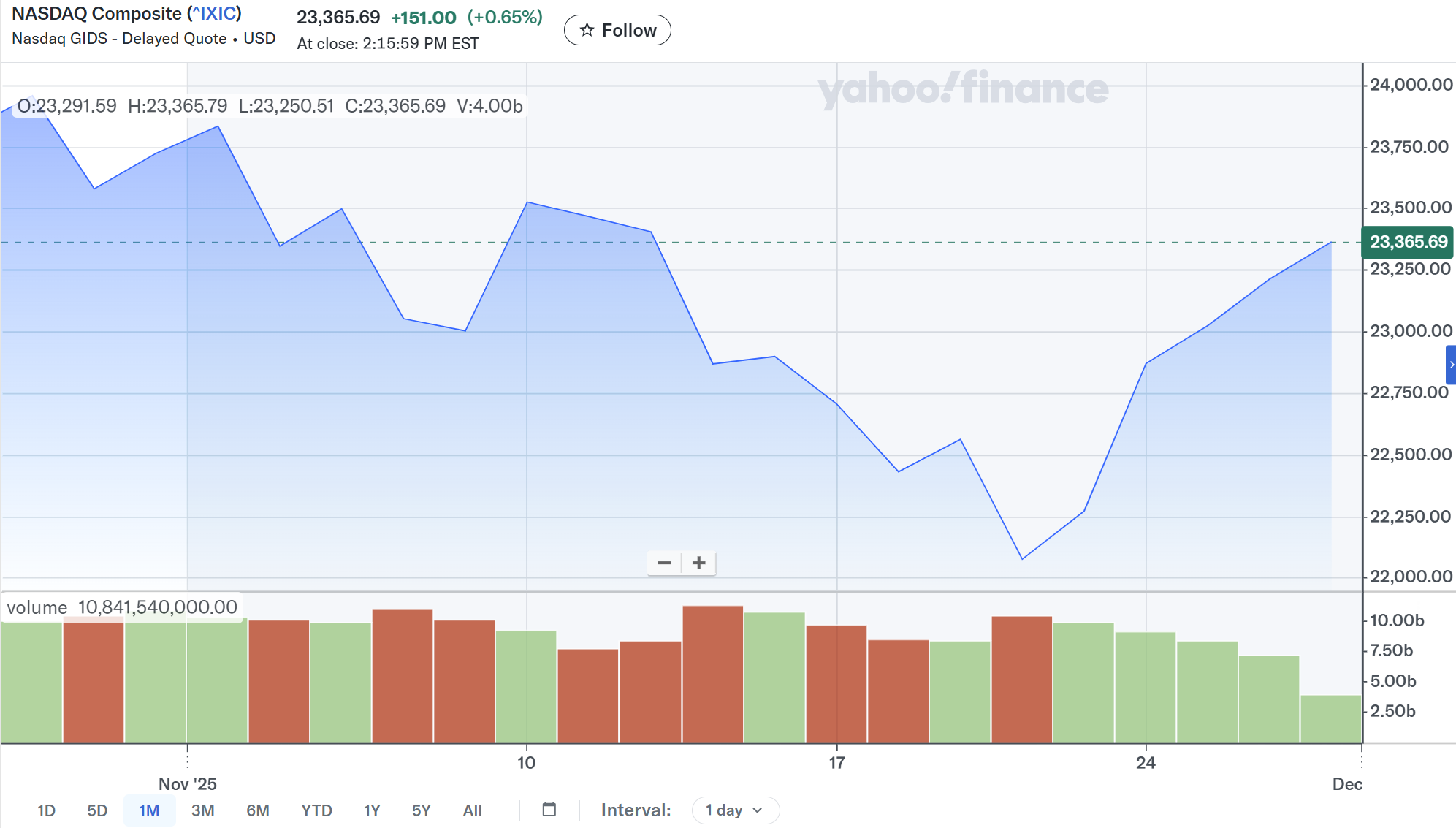The image size is (1456, 828).
Task: Click the green 23,365.69 price marker
Action: pos(1407,242)
